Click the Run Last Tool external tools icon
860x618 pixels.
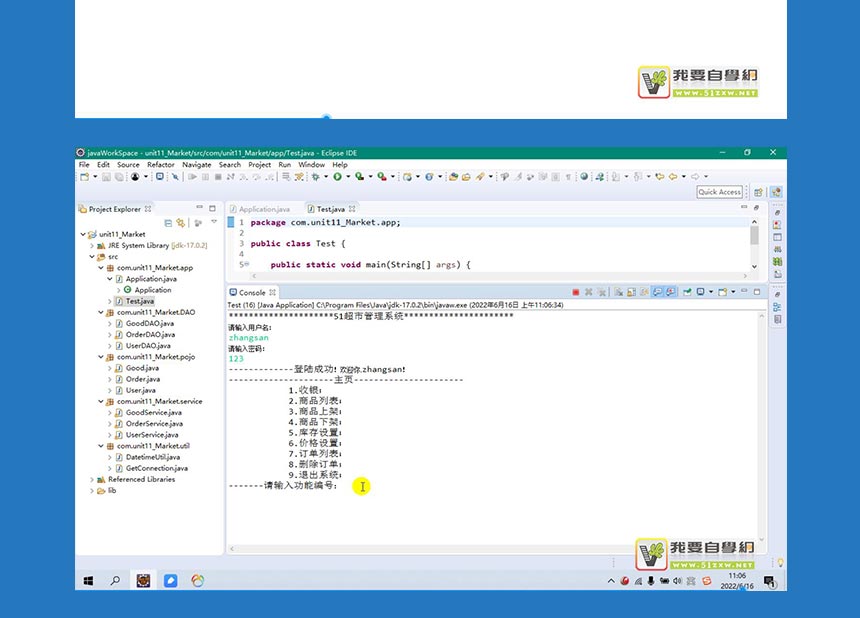point(382,177)
